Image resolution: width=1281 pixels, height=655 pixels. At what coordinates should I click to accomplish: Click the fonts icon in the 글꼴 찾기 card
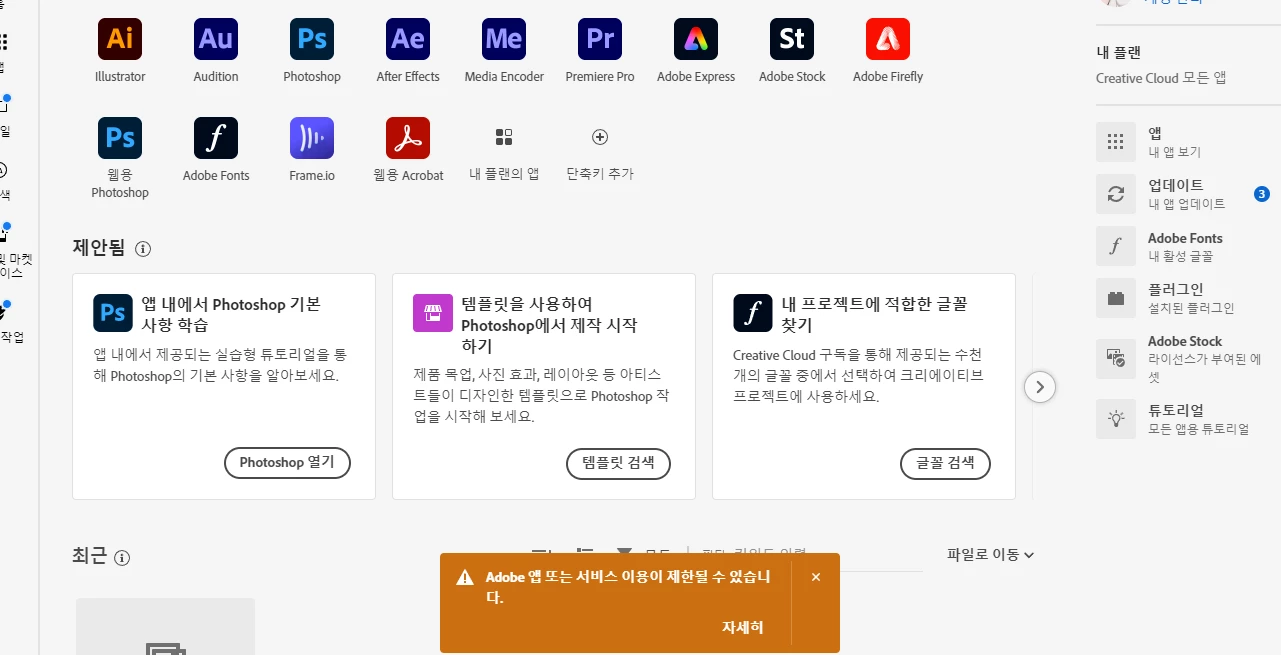753,312
